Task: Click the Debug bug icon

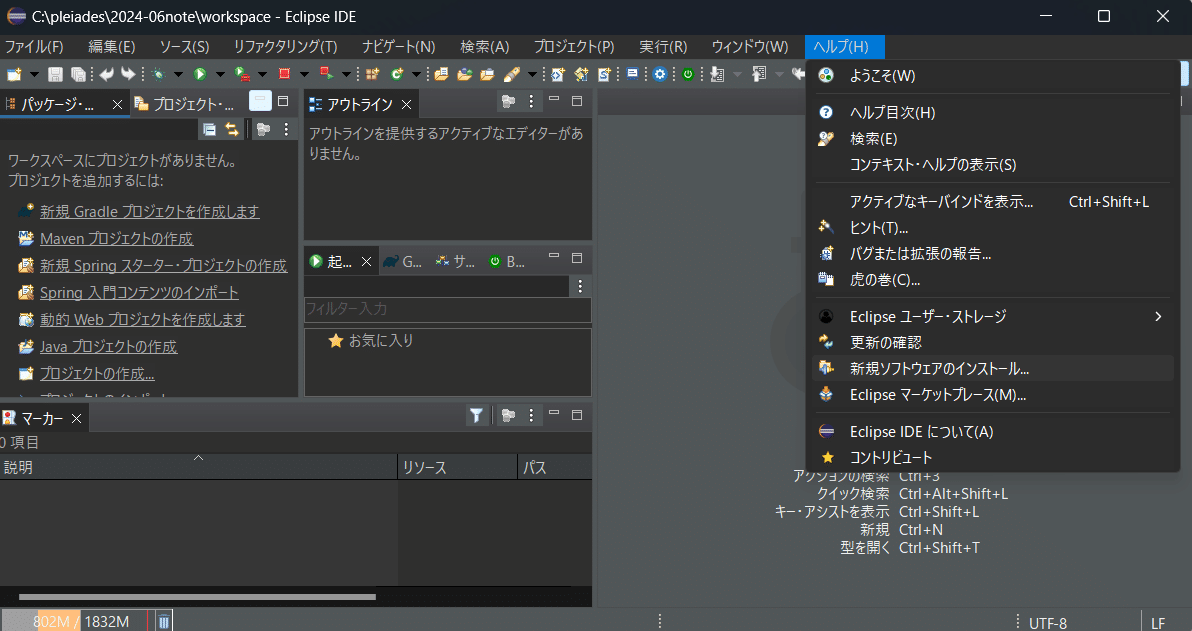Action: coord(158,74)
